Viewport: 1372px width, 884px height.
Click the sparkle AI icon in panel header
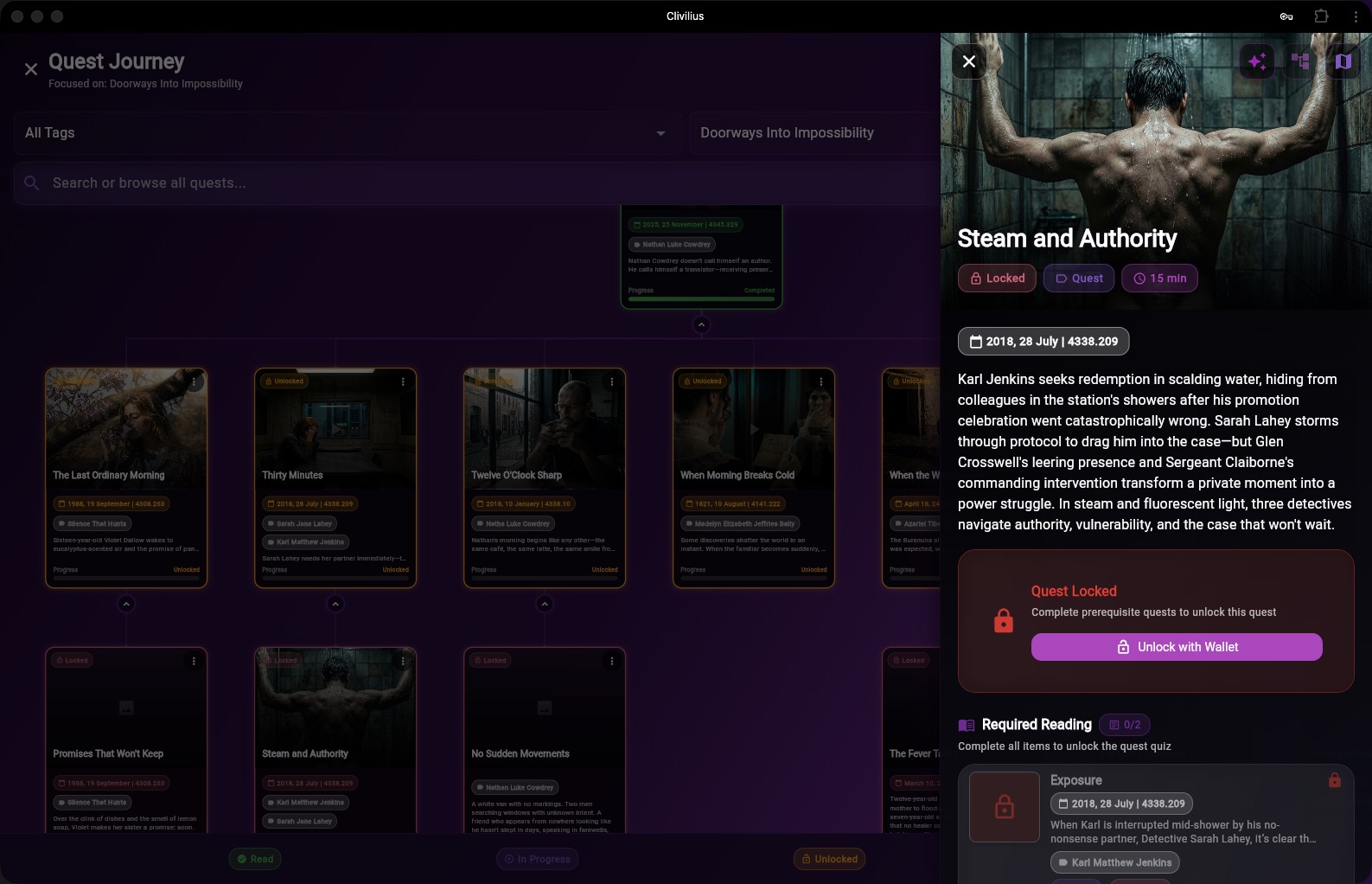pyautogui.click(x=1257, y=61)
